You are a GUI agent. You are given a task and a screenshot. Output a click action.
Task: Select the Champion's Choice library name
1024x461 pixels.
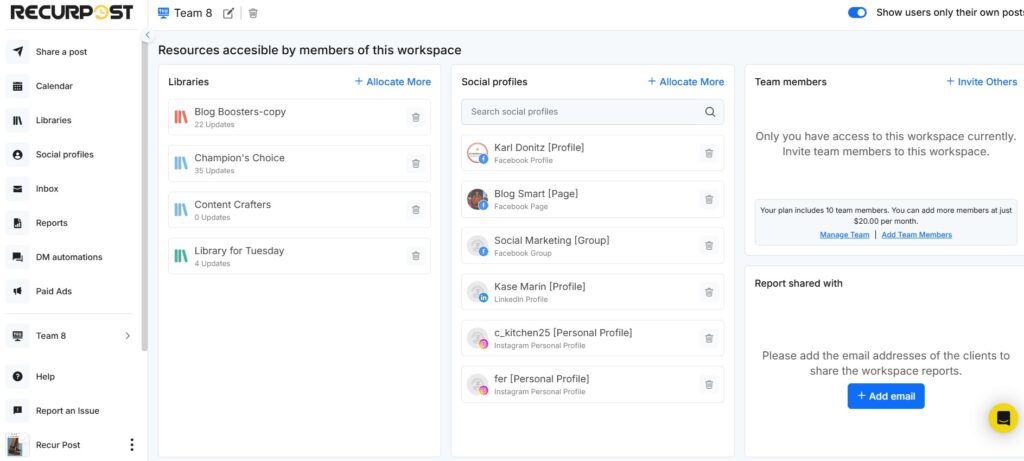240,158
